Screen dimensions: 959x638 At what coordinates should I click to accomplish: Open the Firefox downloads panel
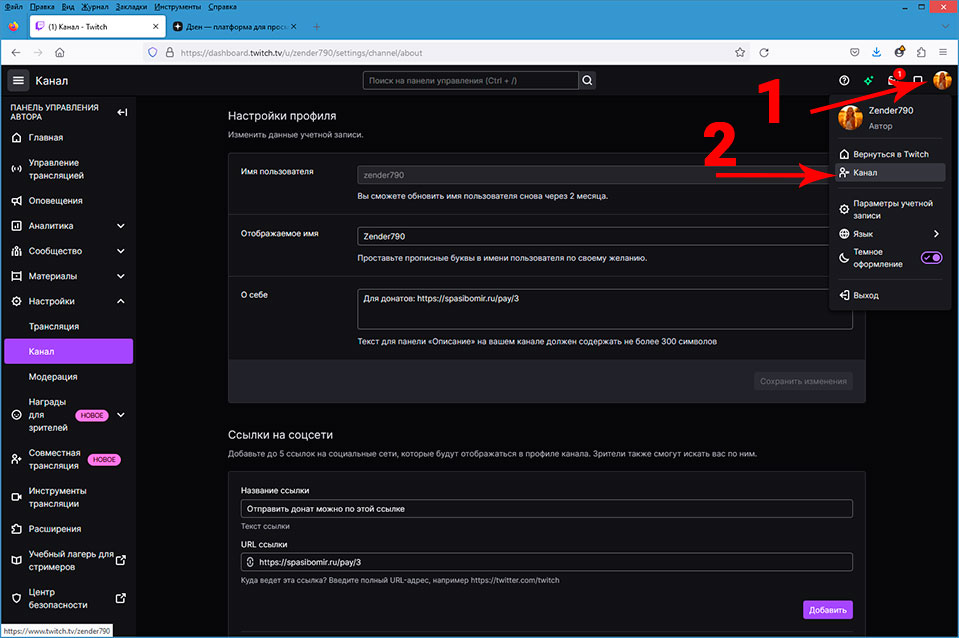[x=876, y=53]
